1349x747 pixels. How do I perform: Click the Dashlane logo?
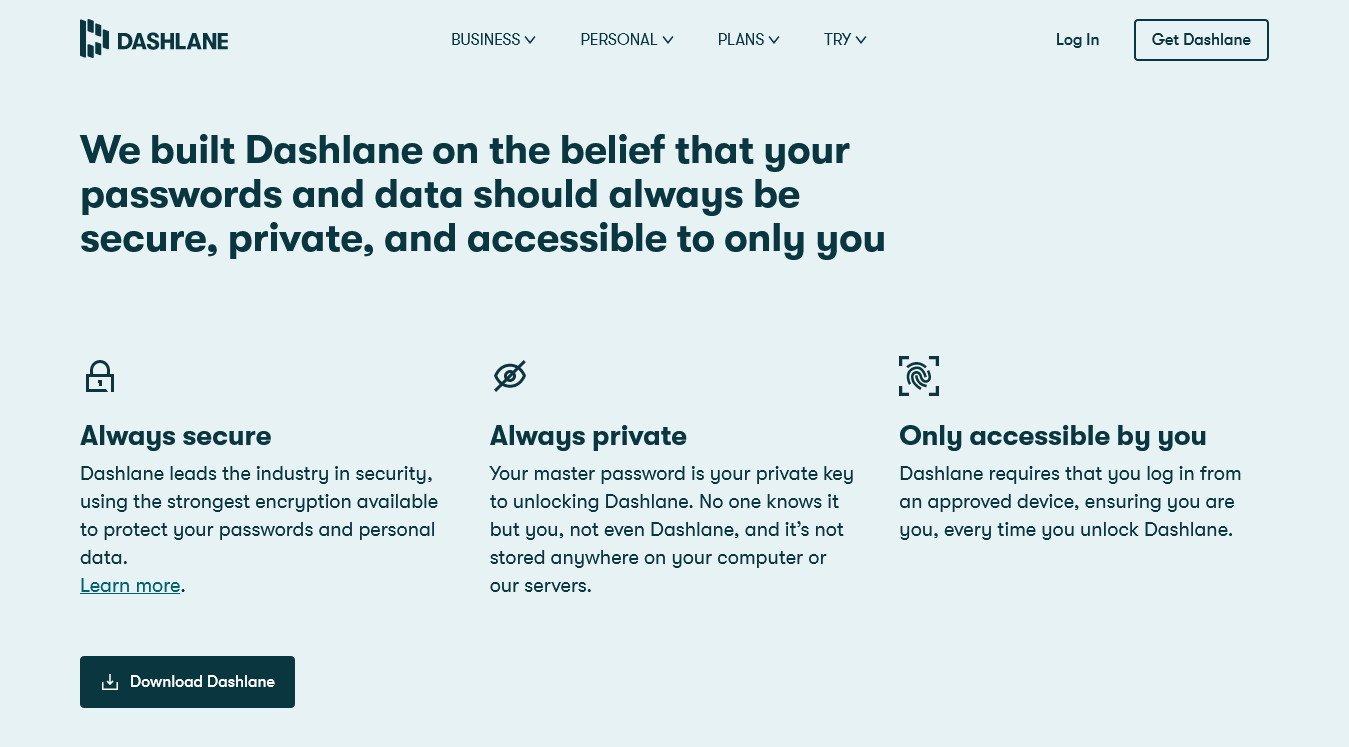(153, 38)
